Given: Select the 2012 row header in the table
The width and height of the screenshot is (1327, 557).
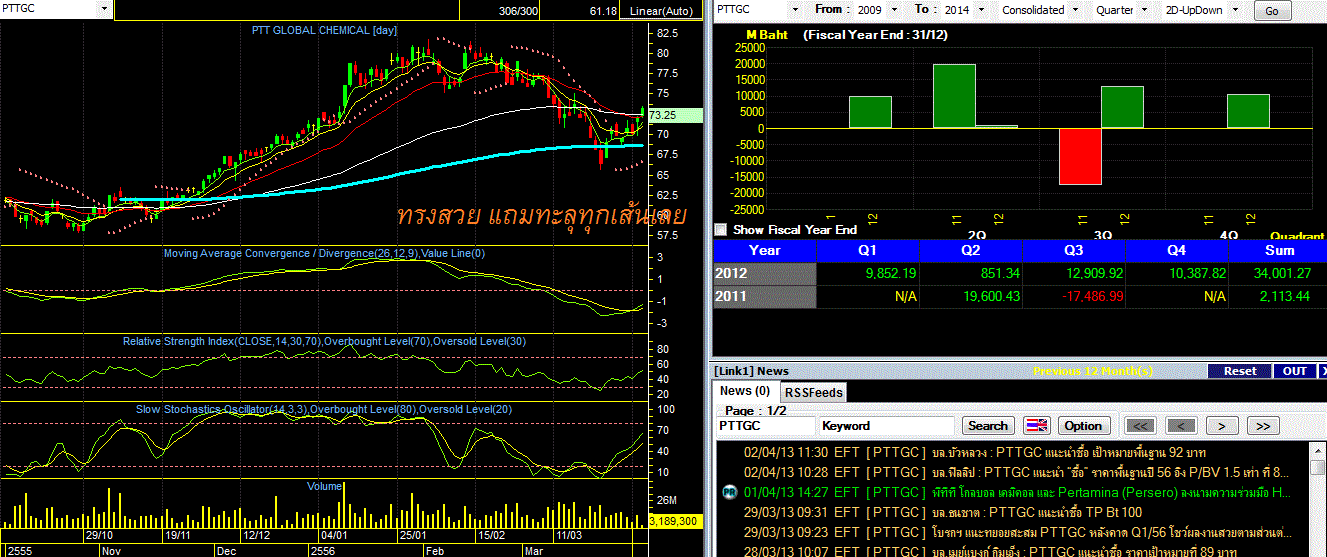Looking at the screenshot, I should click(x=764, y=273).
